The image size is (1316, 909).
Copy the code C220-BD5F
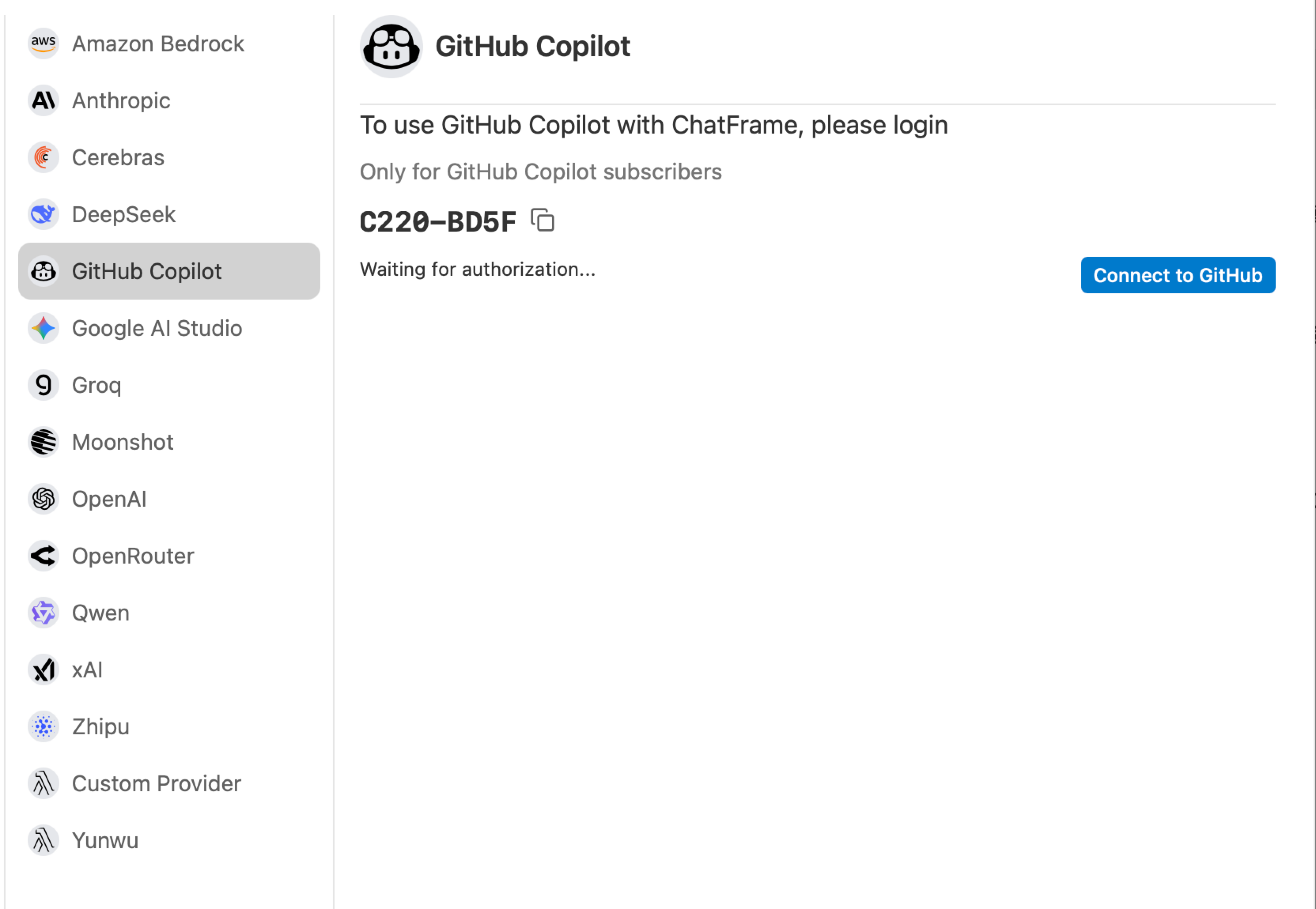tap(542, 221)
